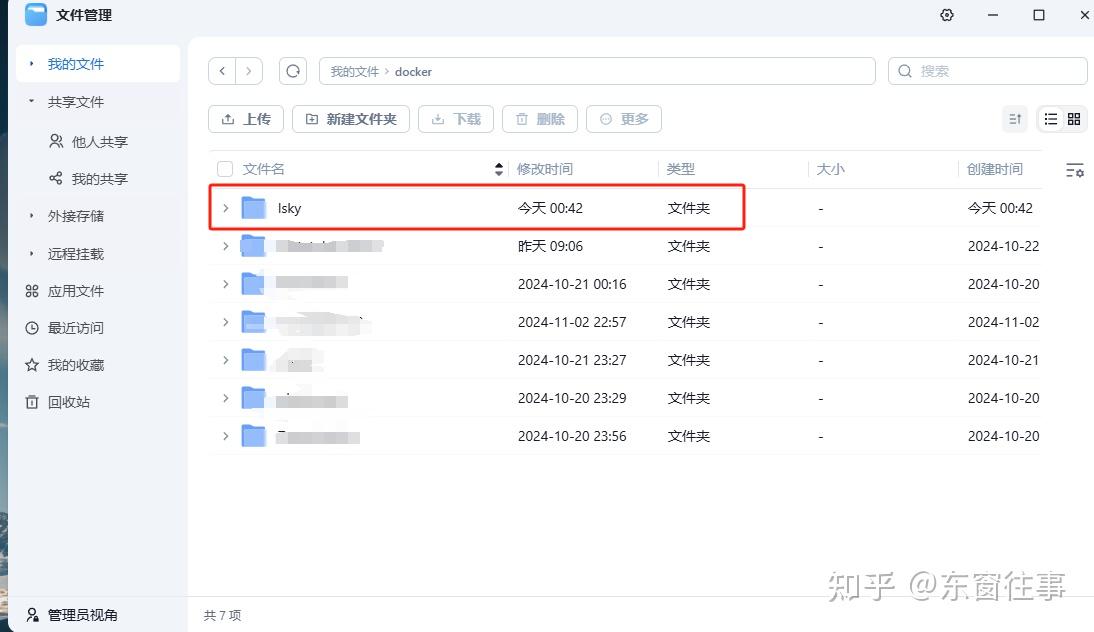Open column settings icon in header

pos(1074,170)
